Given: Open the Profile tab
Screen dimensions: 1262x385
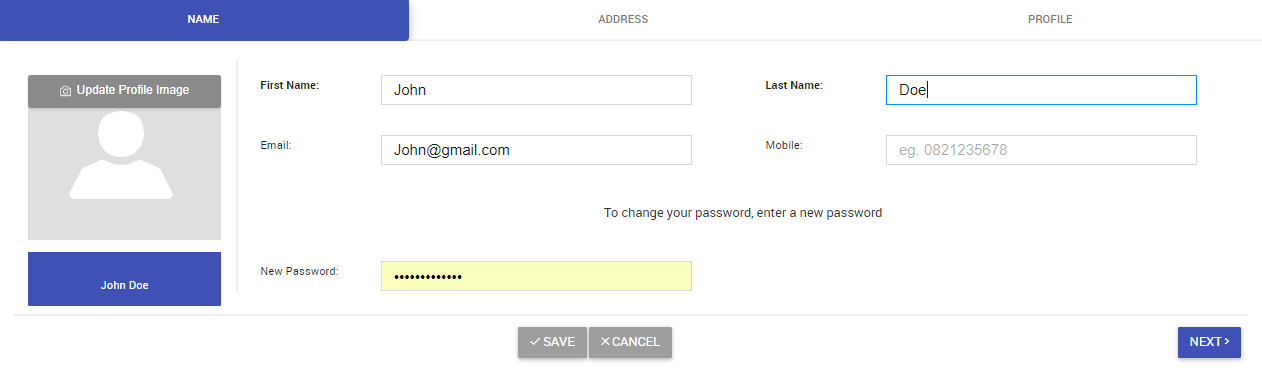Looking at the screenshot, I should [1050, 20].
